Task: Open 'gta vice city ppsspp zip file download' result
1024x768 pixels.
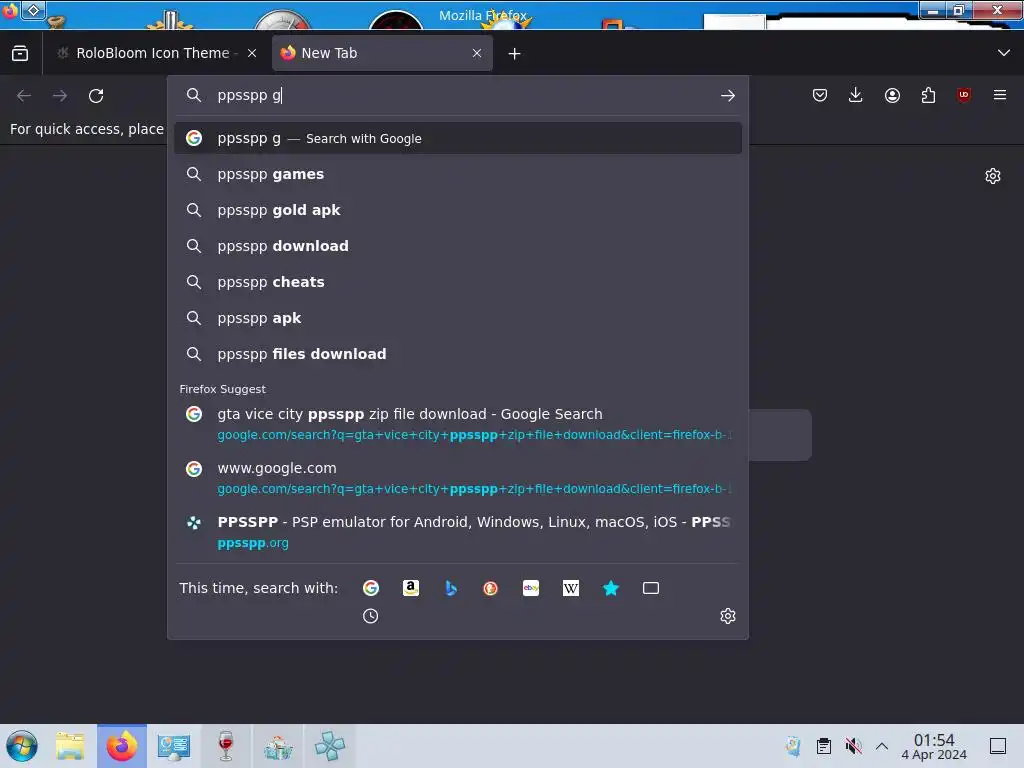Action: tap(458, 424)
